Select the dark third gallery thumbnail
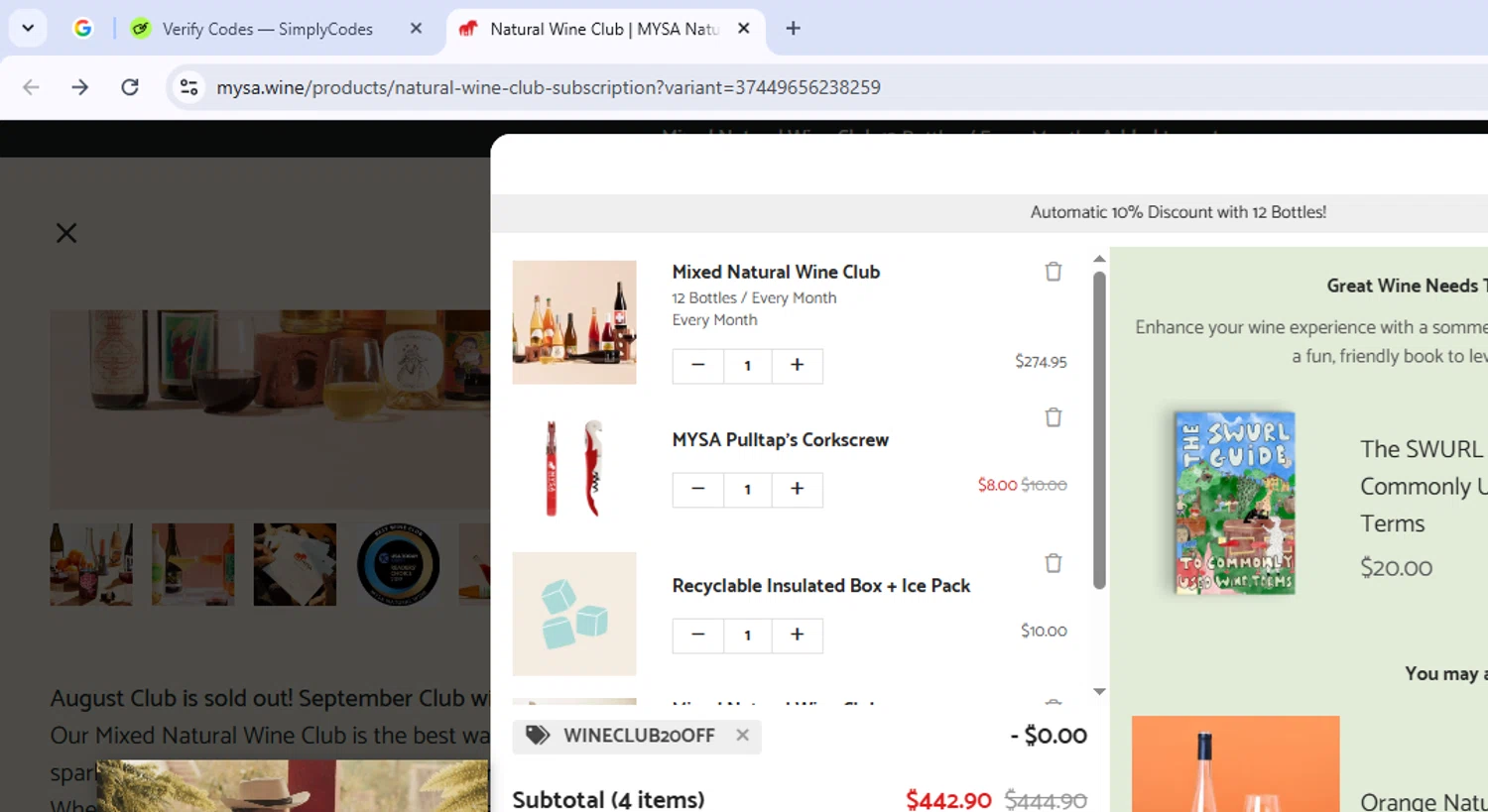The image size is (1488, 812). [x=295, y=564]
